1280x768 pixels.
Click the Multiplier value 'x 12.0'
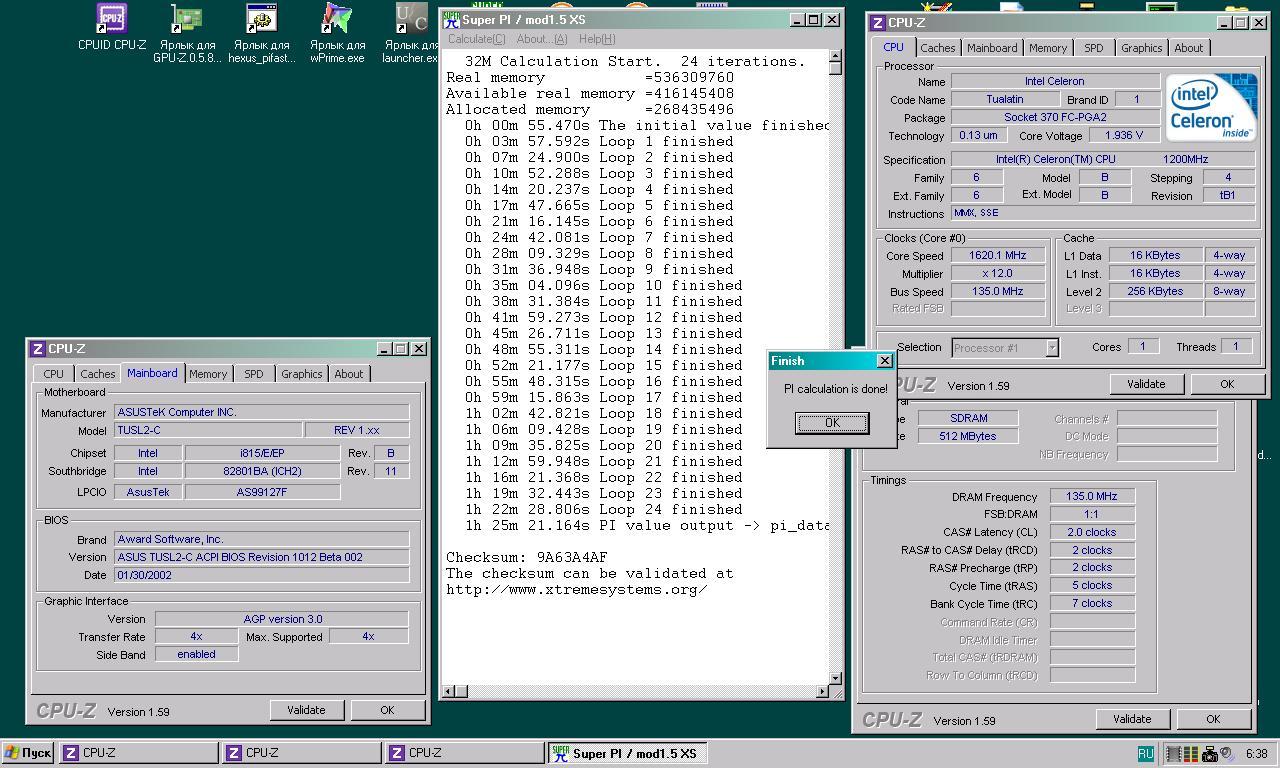(998, 274)
